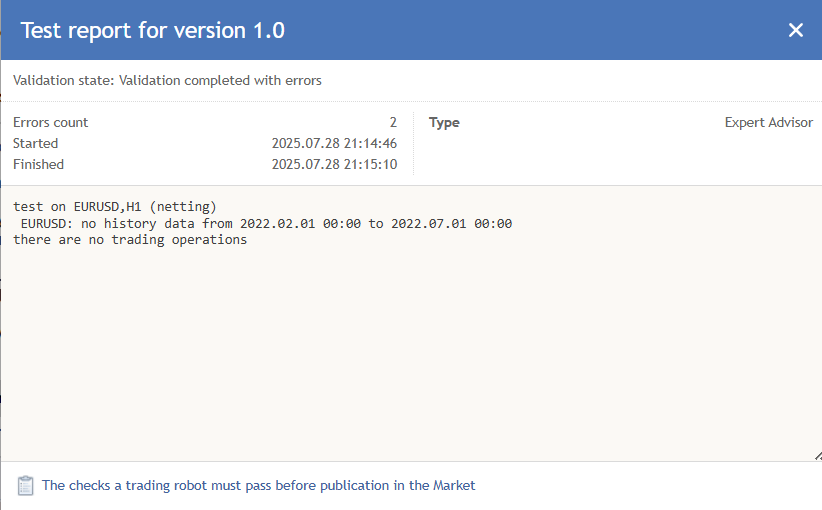Image resolution: width=822 pixels, height=510 pixels.
Task: Click the log area resize grip
Action: pyautogui.click(x=816, y=456)
